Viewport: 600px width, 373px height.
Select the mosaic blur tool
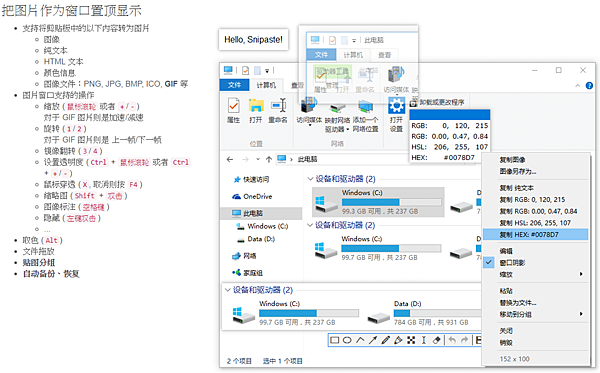411,340
